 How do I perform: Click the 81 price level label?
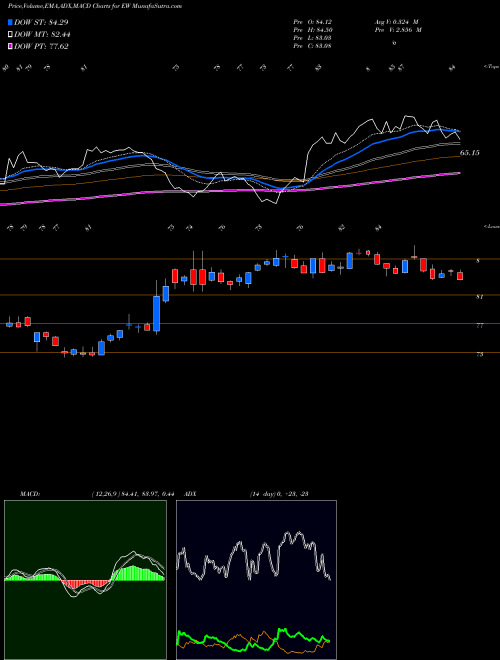(x=479, y=297)
